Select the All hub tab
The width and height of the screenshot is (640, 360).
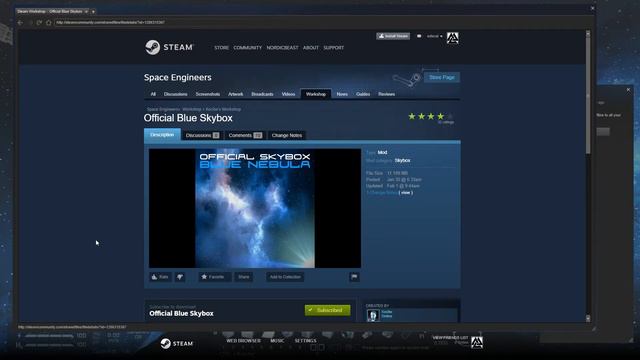[x=153, y=94]
